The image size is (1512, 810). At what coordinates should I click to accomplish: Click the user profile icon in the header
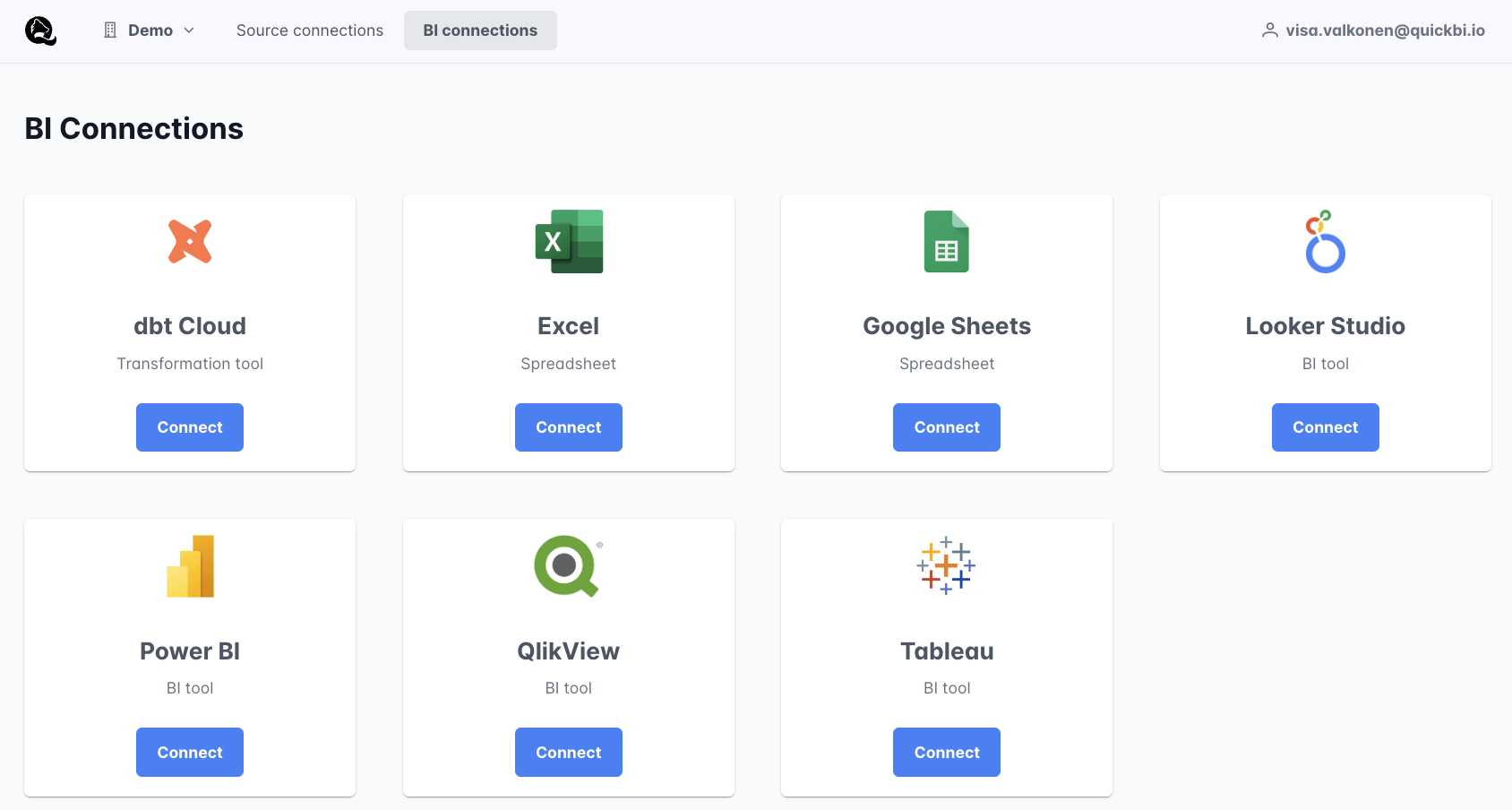(1269, 30)
